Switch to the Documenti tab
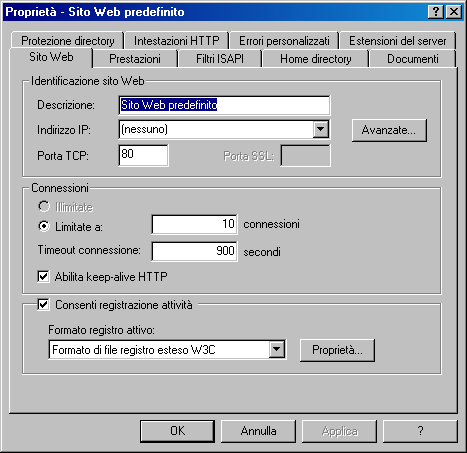 pos(413,59)
